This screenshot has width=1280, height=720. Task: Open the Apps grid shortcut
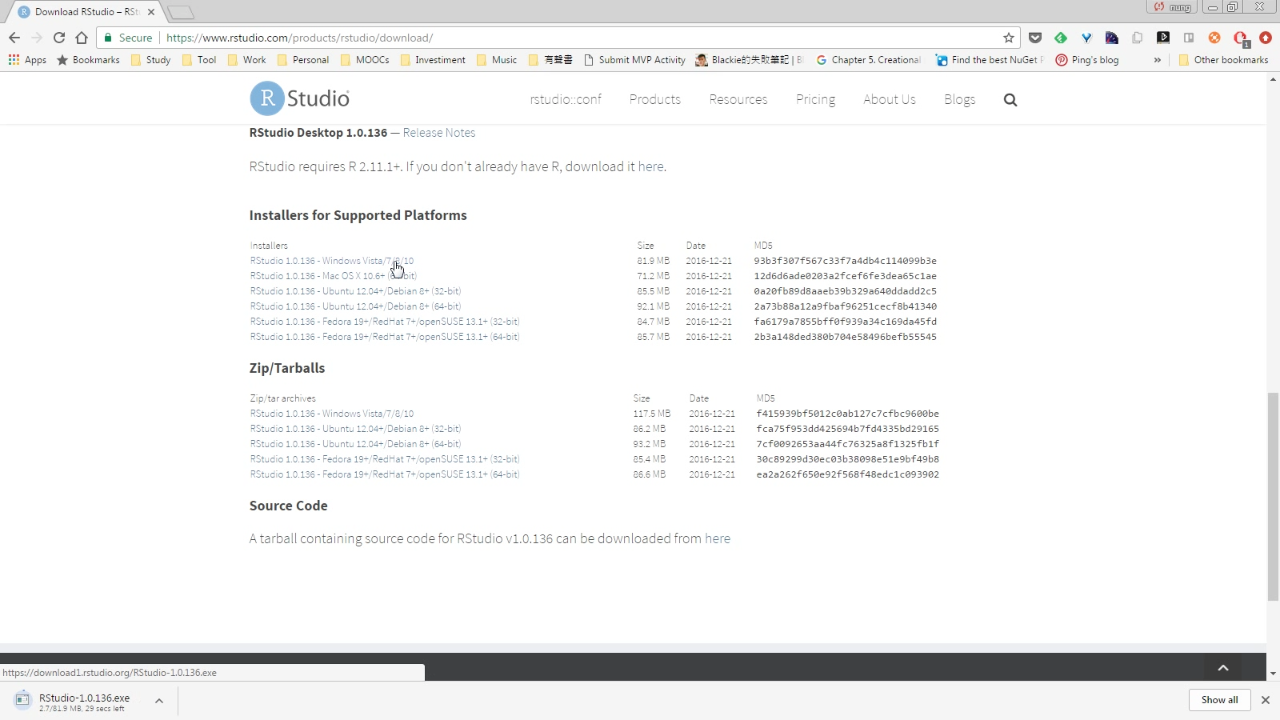[28, 60]
